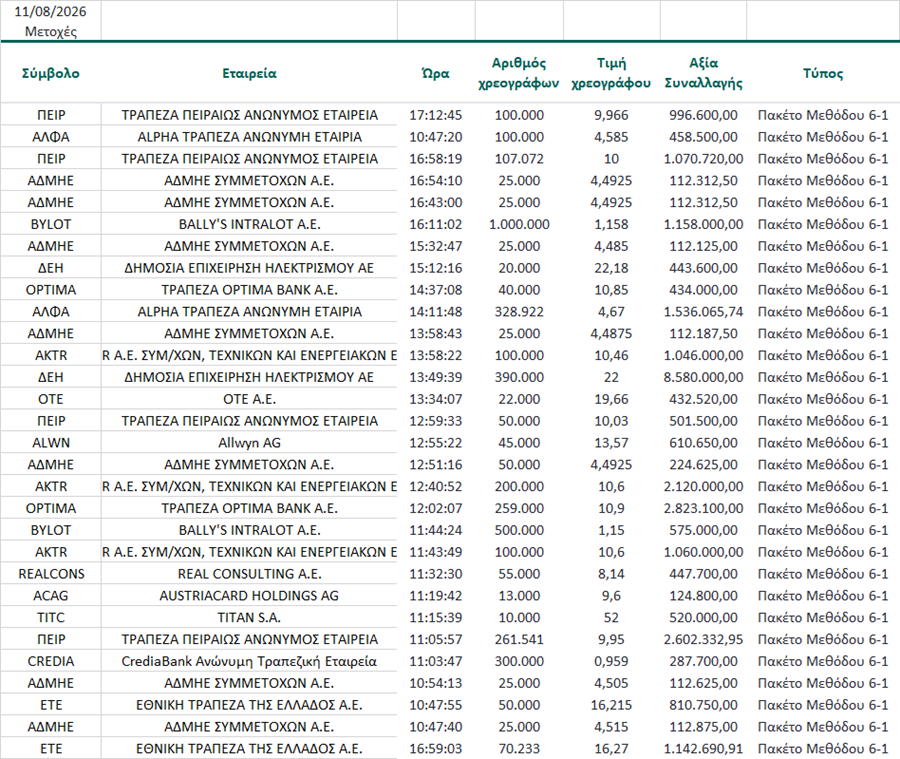Image resolution: width=900 pixels, height=759 pixels.
Task: Click Πακέτο Μεθόδου 6-1 in the 16:59:03 row
Action: (x=823, y=748)
